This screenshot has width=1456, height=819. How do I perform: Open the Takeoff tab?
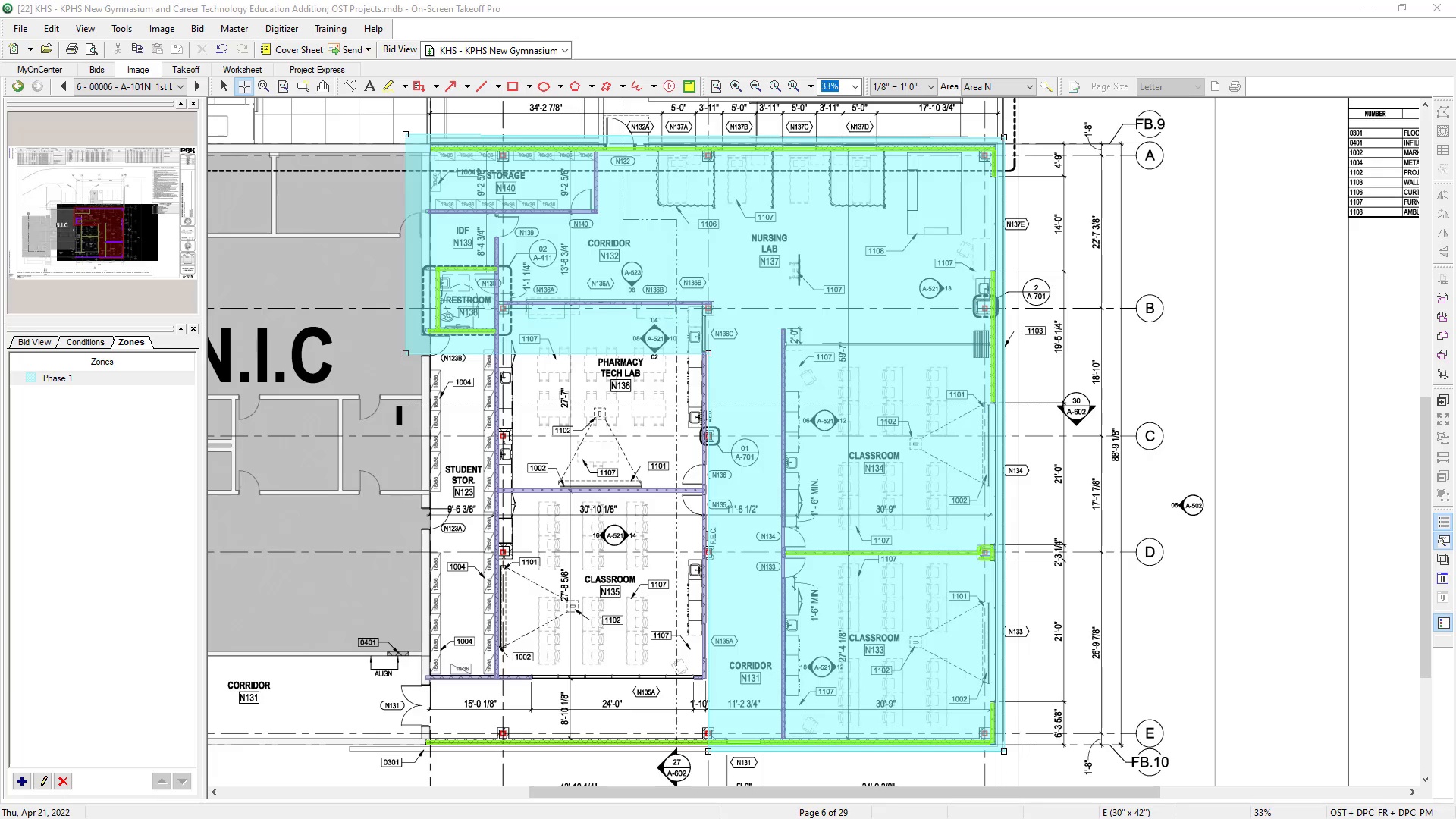[x=186, y=69]
